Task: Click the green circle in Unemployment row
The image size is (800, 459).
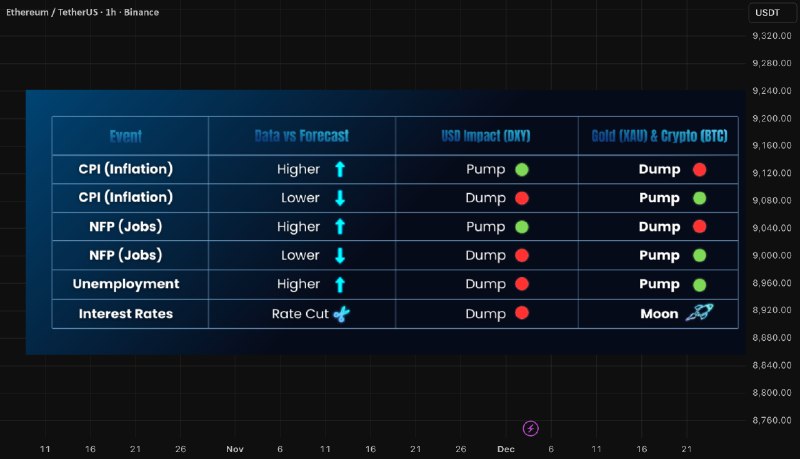Action: 700,285
